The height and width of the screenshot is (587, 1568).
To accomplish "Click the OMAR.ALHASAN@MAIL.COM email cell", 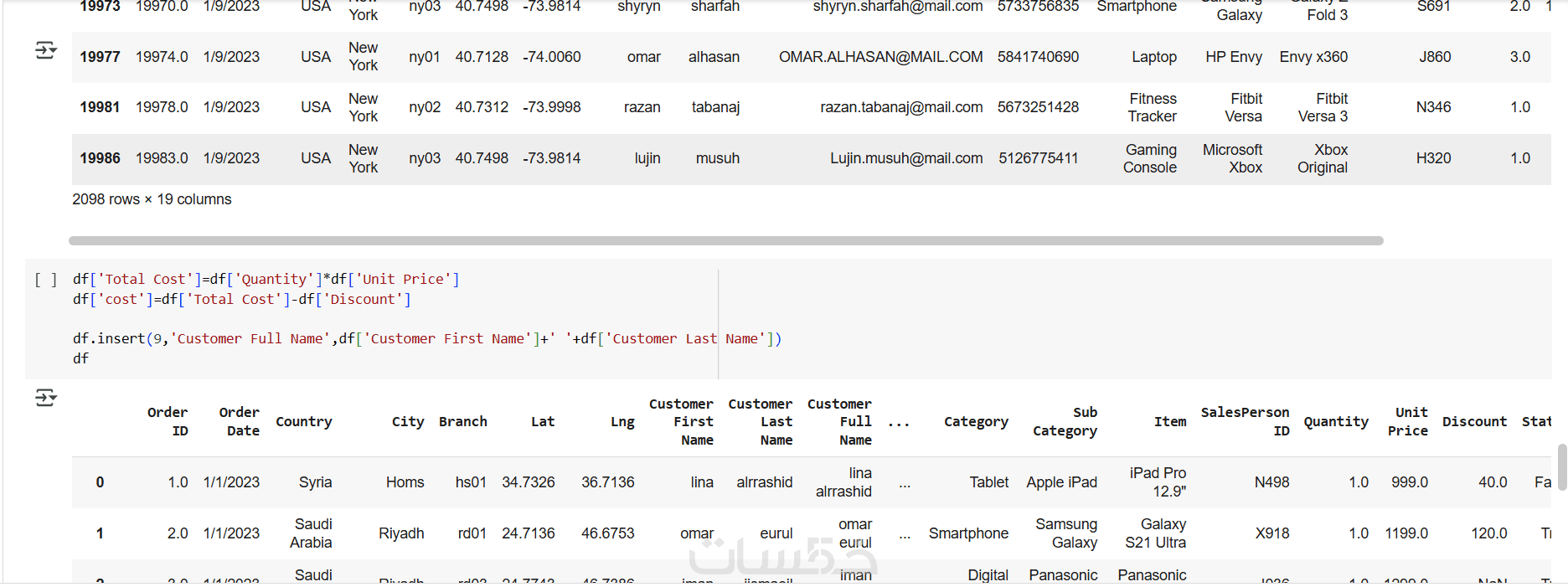I will [x=880, y=57].
